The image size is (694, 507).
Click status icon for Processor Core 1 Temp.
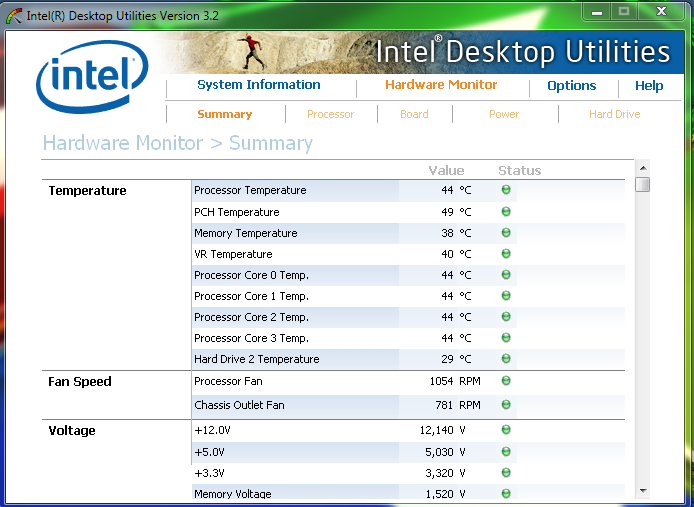(506, 296)
